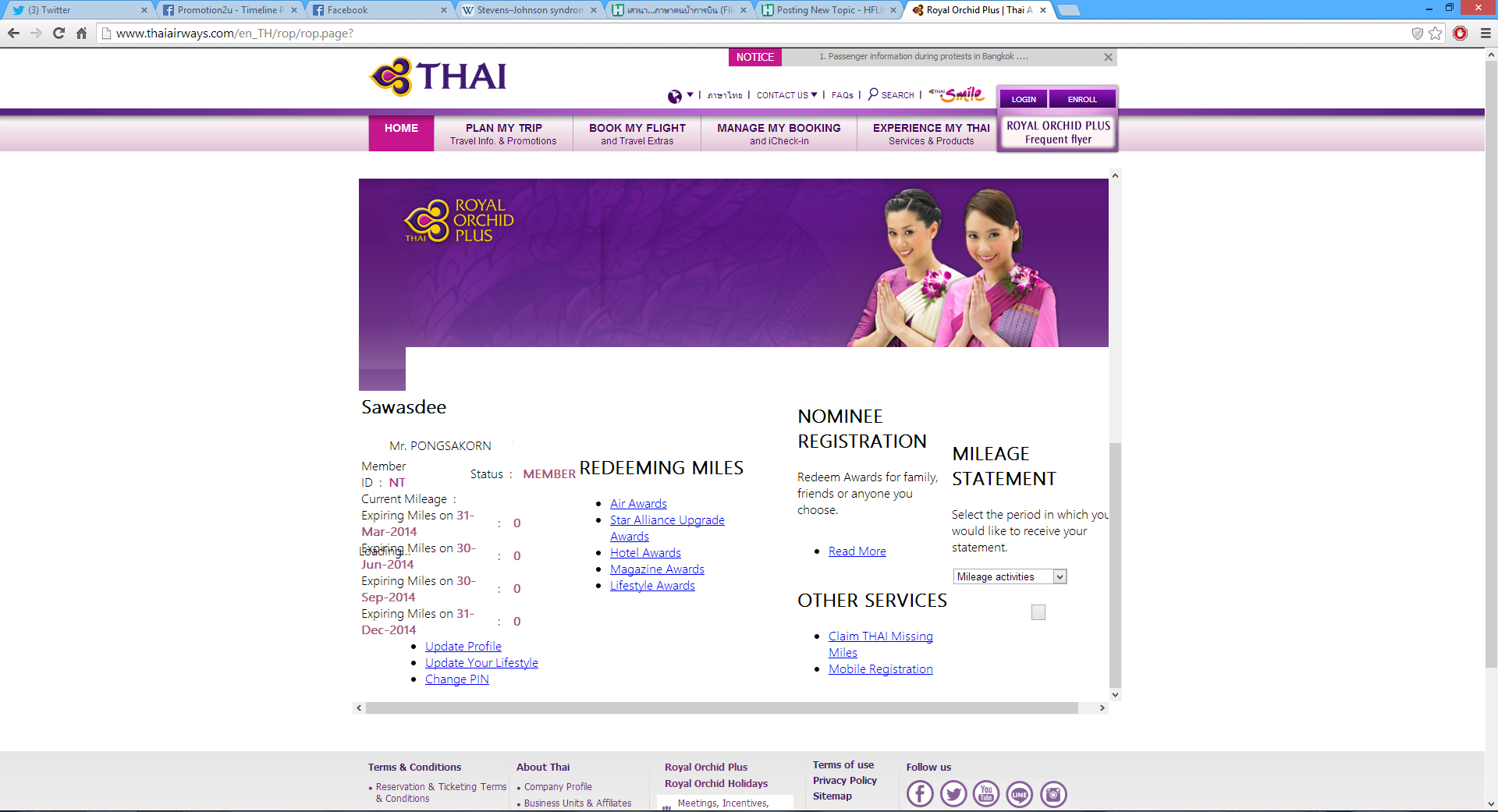This screenshot has width=1498, height=812.
Task: Open the Mileage activities dropdown
Action: [x=1010, y=576]
